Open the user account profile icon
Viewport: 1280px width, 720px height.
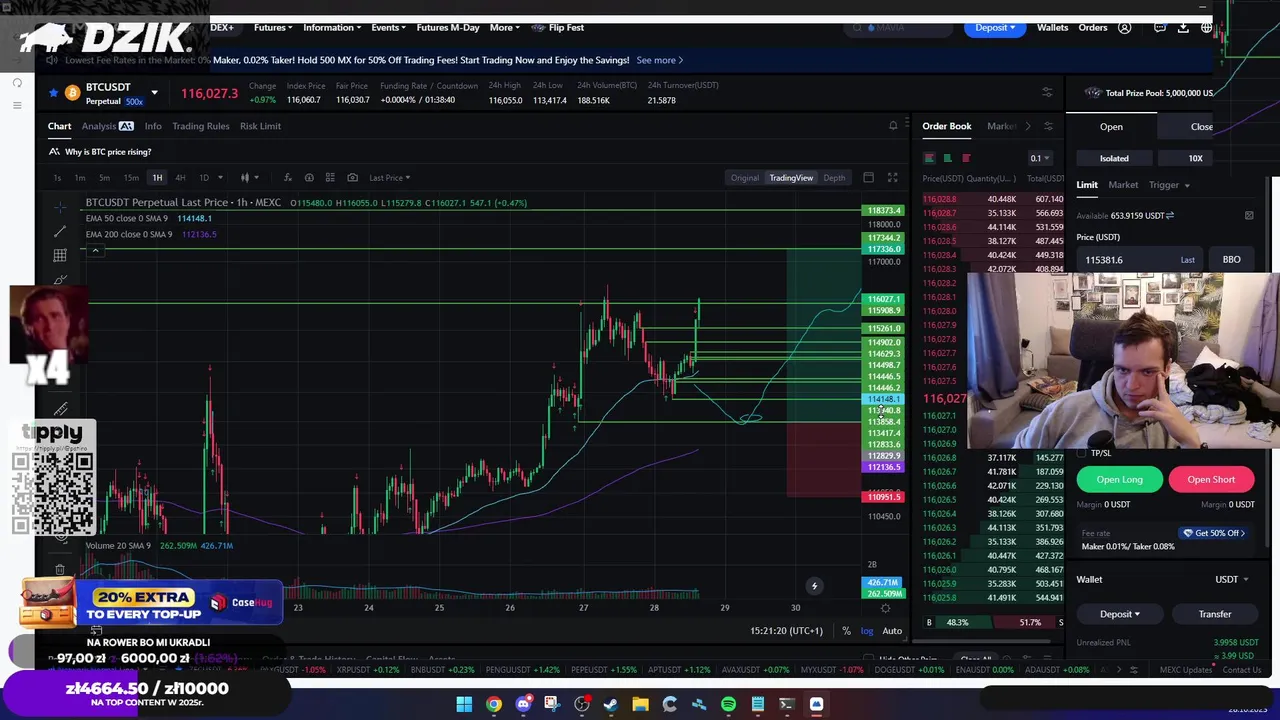tap(1125, 27)
